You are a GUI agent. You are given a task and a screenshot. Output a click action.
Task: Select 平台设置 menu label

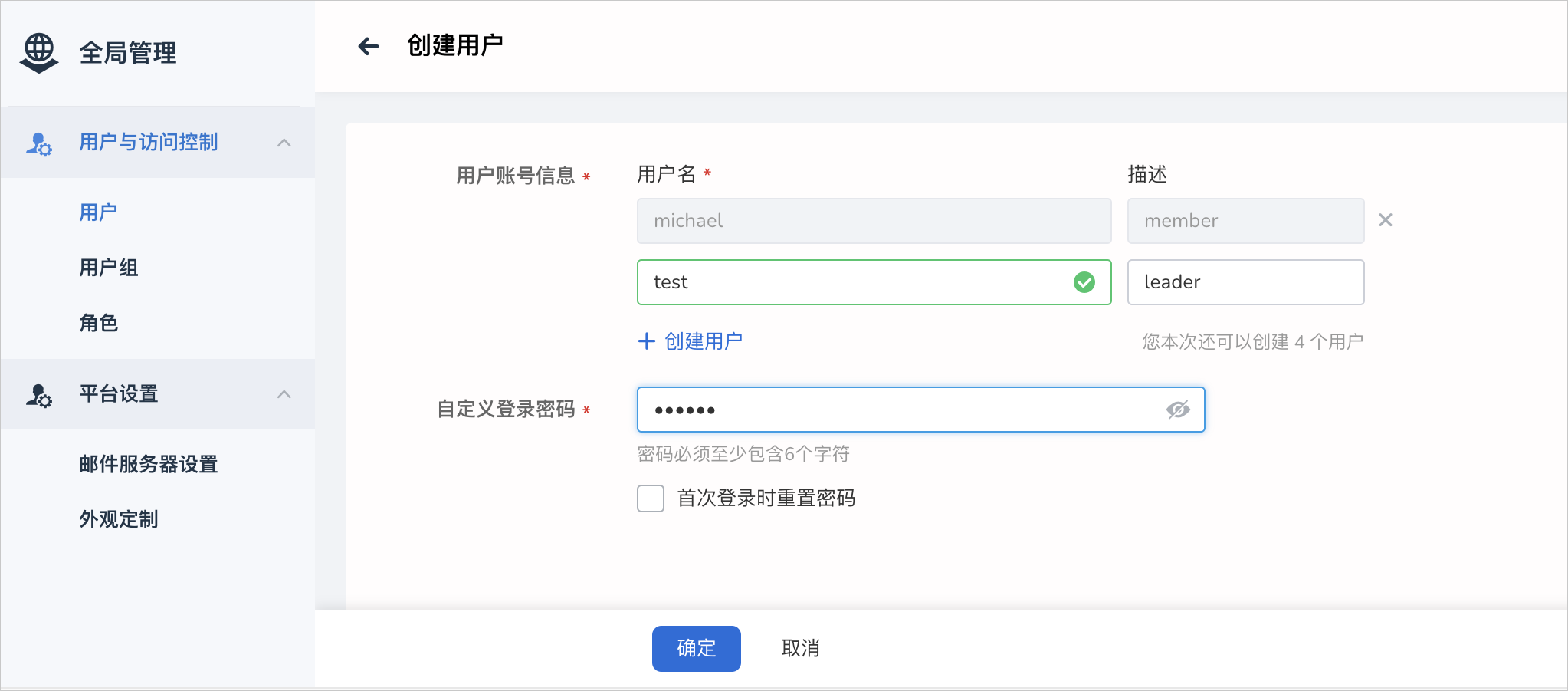119,393
